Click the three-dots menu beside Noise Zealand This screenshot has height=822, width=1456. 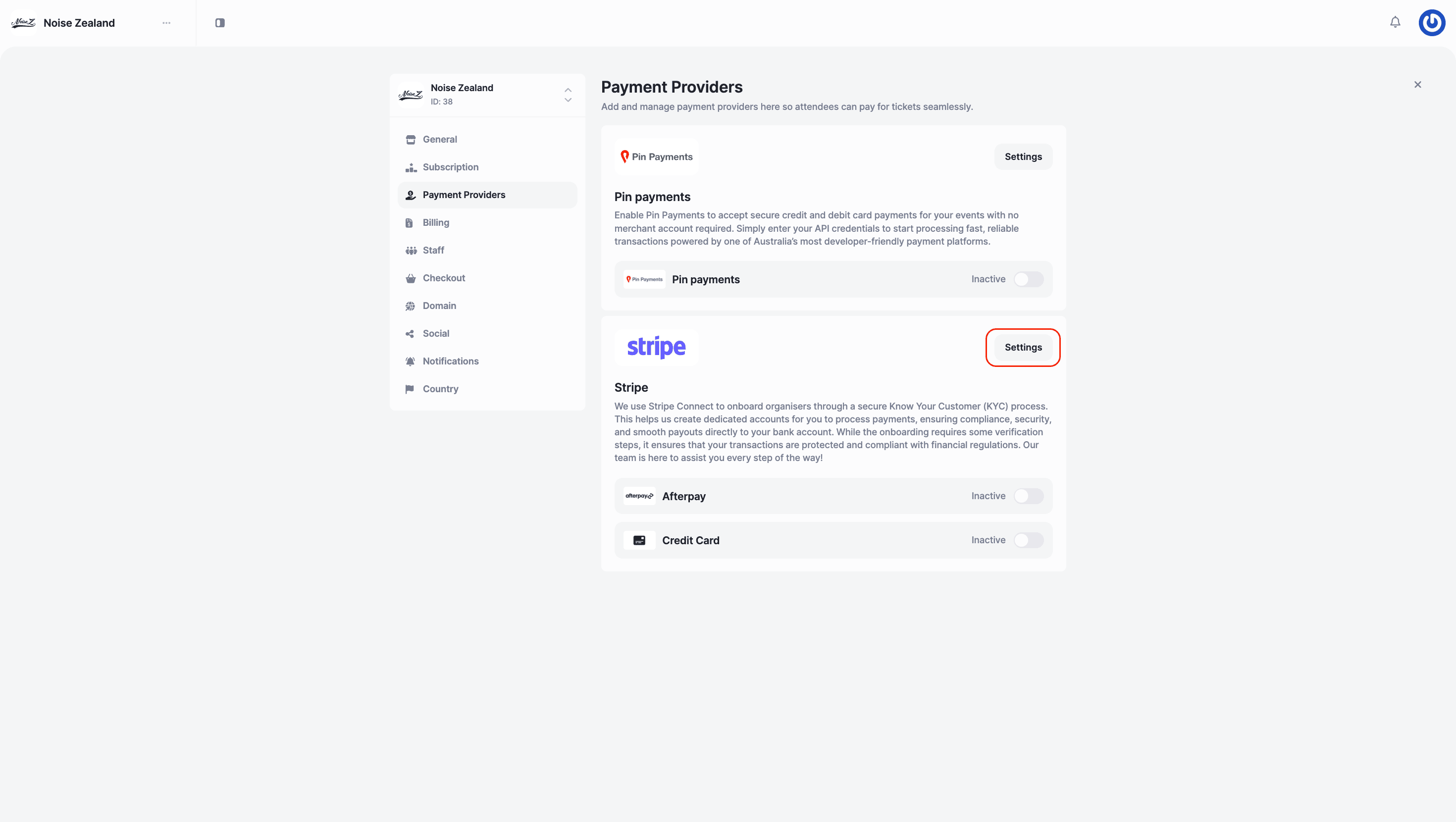click(166, 23)
